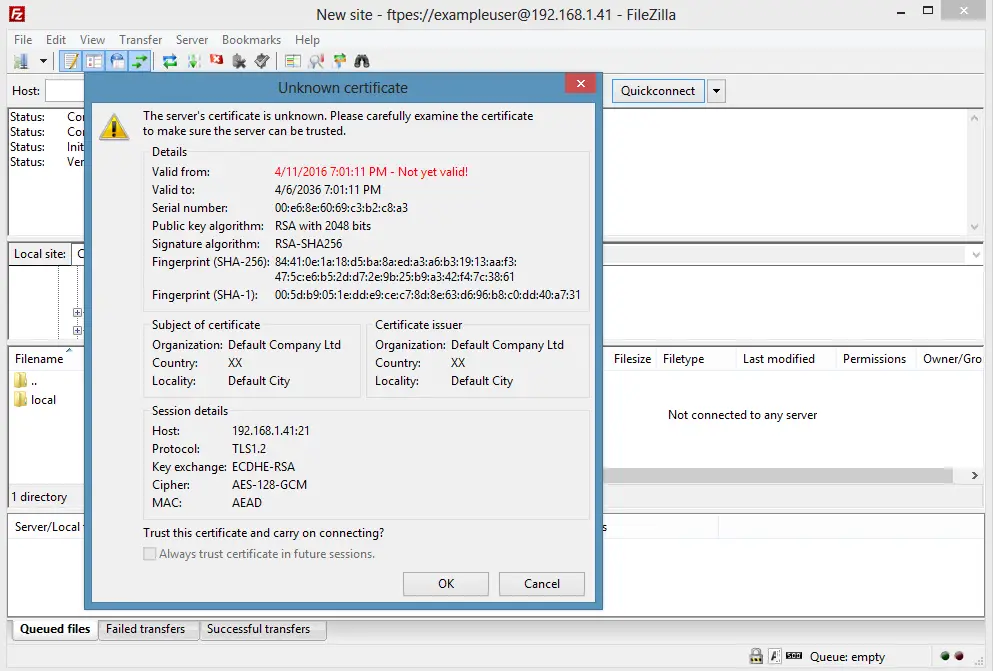This screenshot has width=993, height=671.
Task: Close the Unknown certificate dialog
Action: click(580, 84)
